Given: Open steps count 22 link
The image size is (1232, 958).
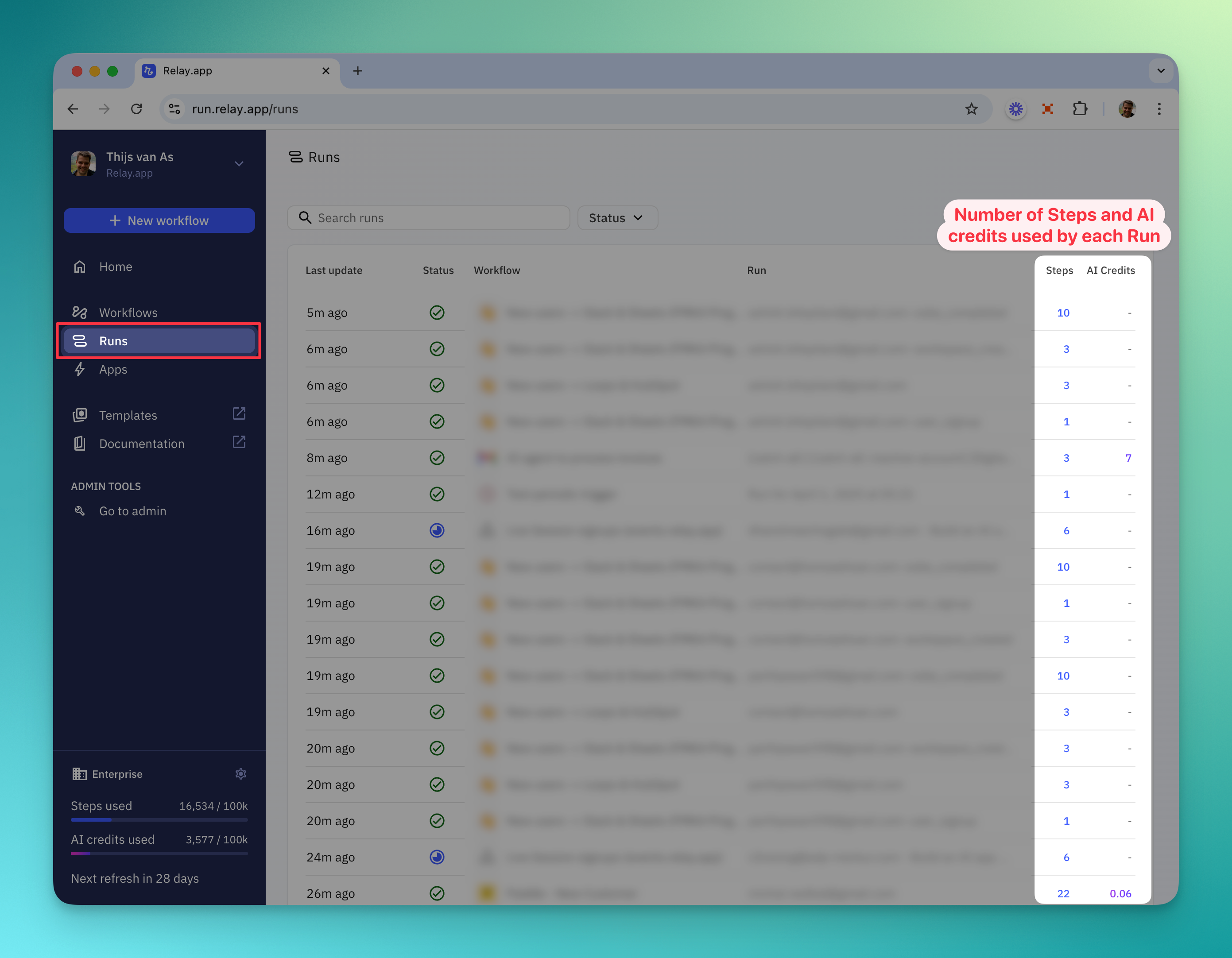Looking at the screenshot, I should 1063,894.
